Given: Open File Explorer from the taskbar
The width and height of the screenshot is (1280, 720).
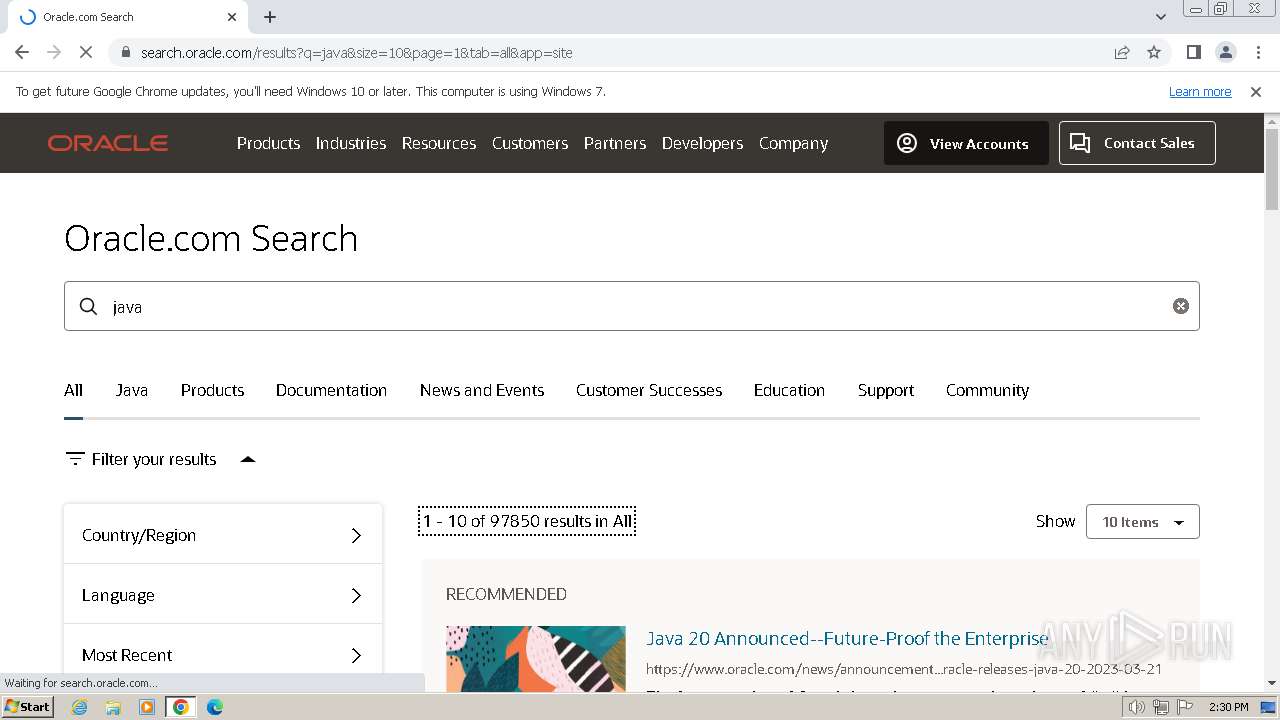Looking at the screenshot, I should tap(113, 707).
